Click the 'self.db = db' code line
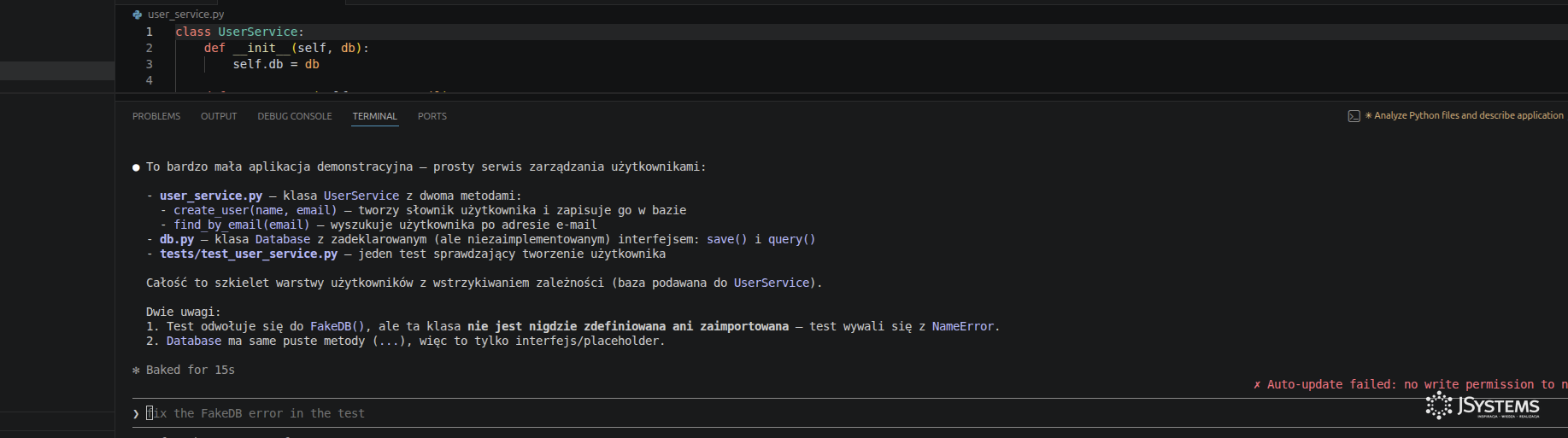This screenshot has height=438, width=1568. [276, 64]
